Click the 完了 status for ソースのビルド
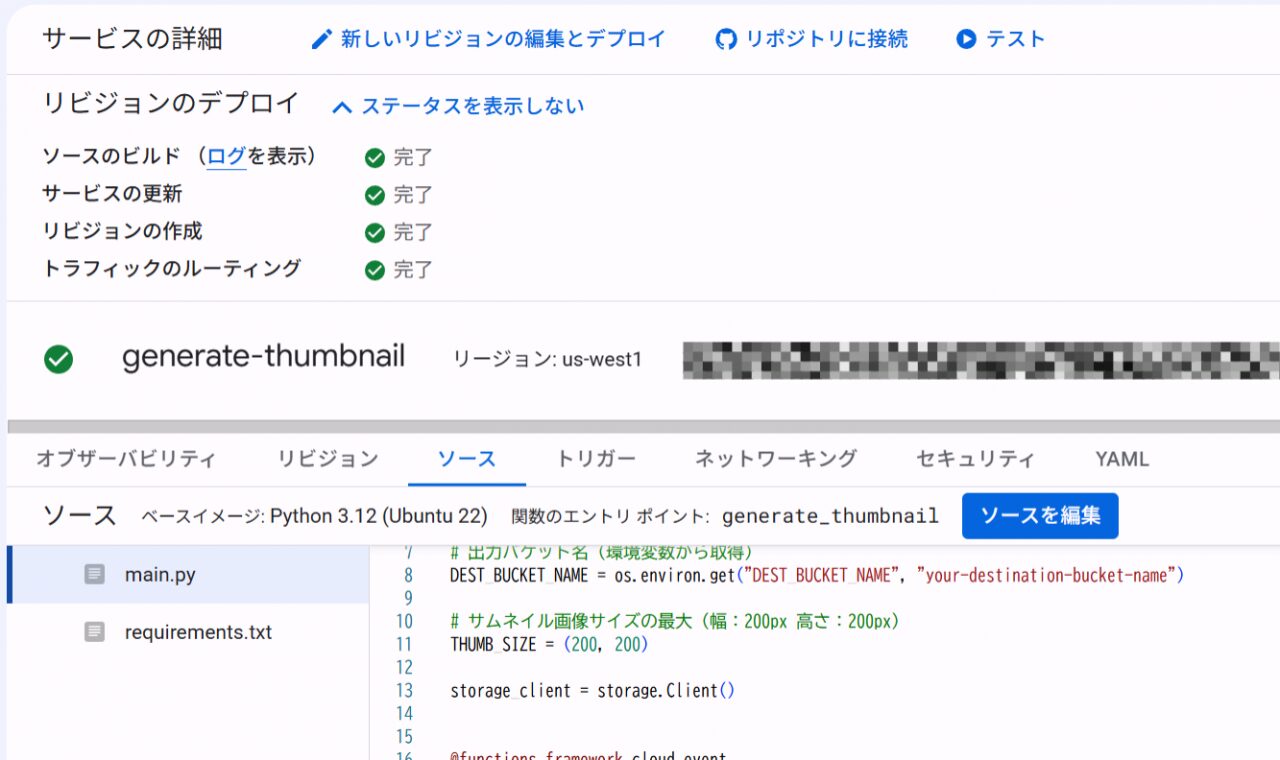This screenshot has height=760, width=1280. (413, 157)
